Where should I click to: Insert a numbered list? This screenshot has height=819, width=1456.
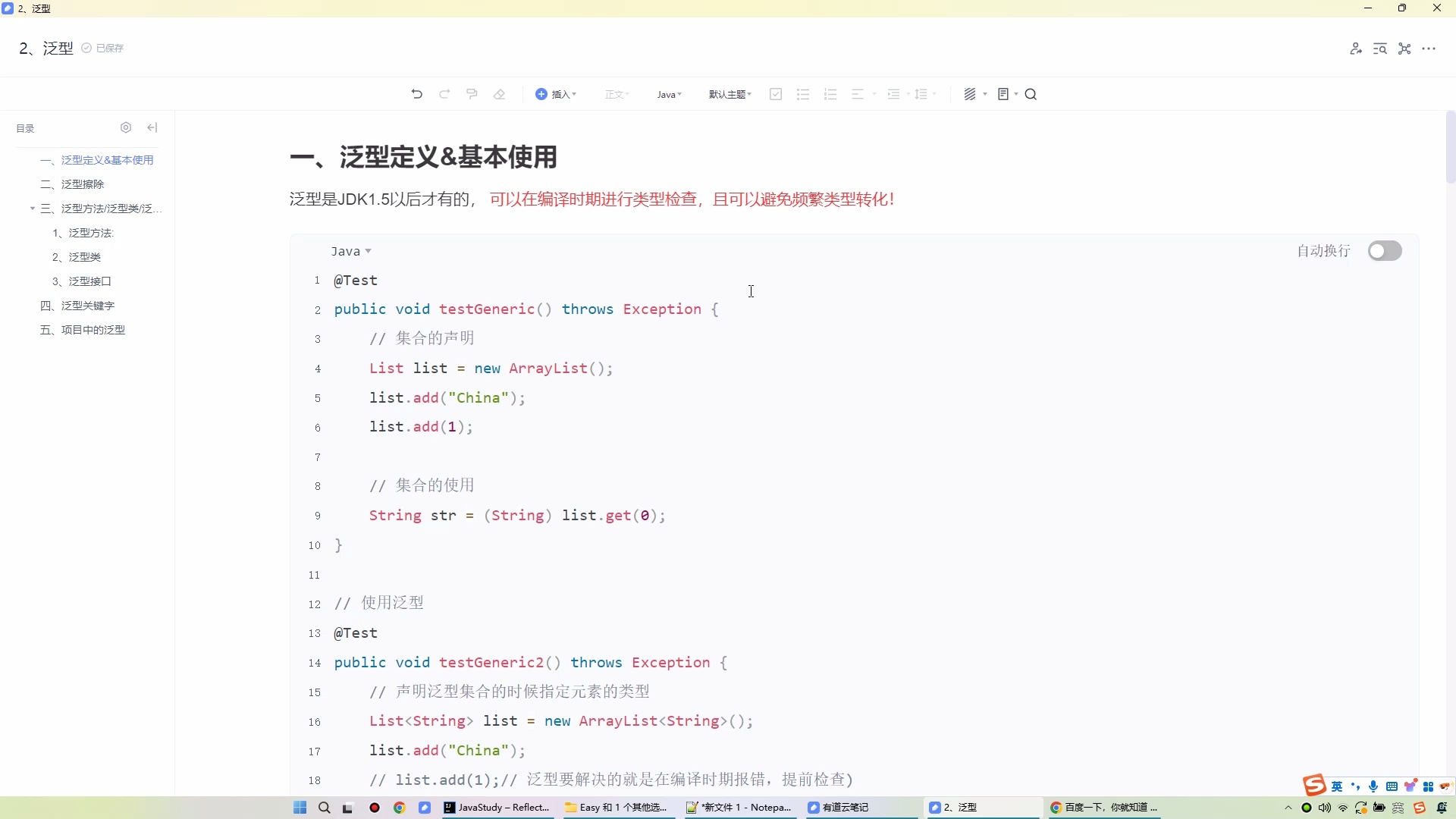[830, 93]
